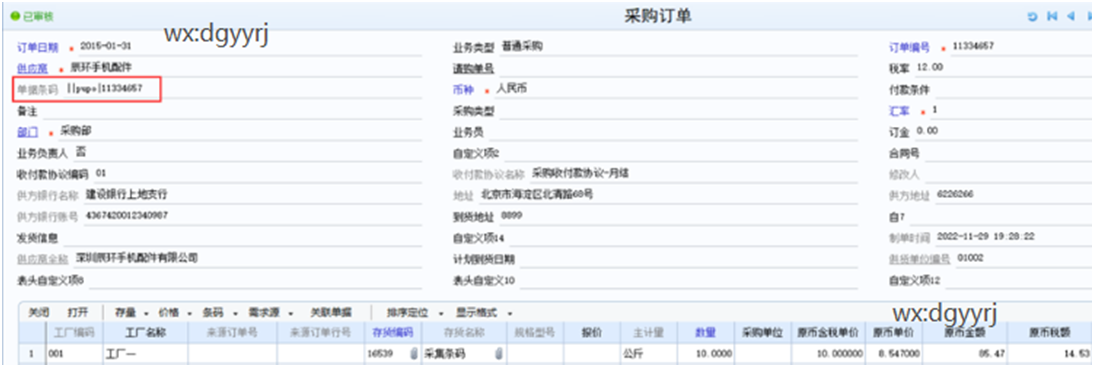Image resolution: width=1094 pixels, height=367 pixels.
Task: Select the 存货编码 column header
Action: click(393, 334)
